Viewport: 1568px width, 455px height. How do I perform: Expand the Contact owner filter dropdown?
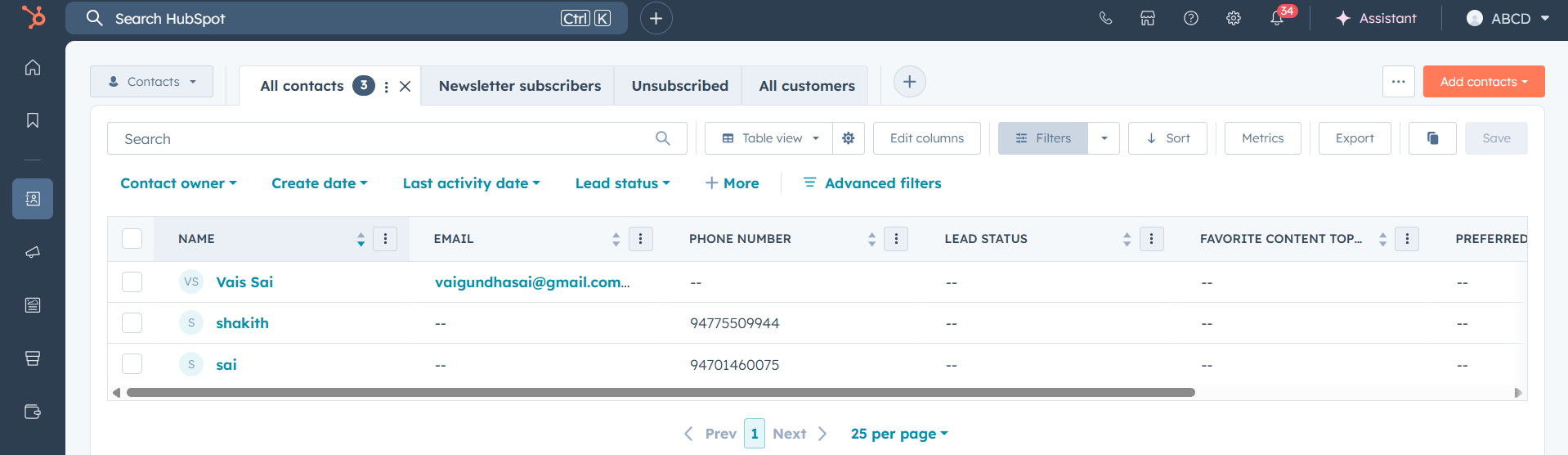178,183
